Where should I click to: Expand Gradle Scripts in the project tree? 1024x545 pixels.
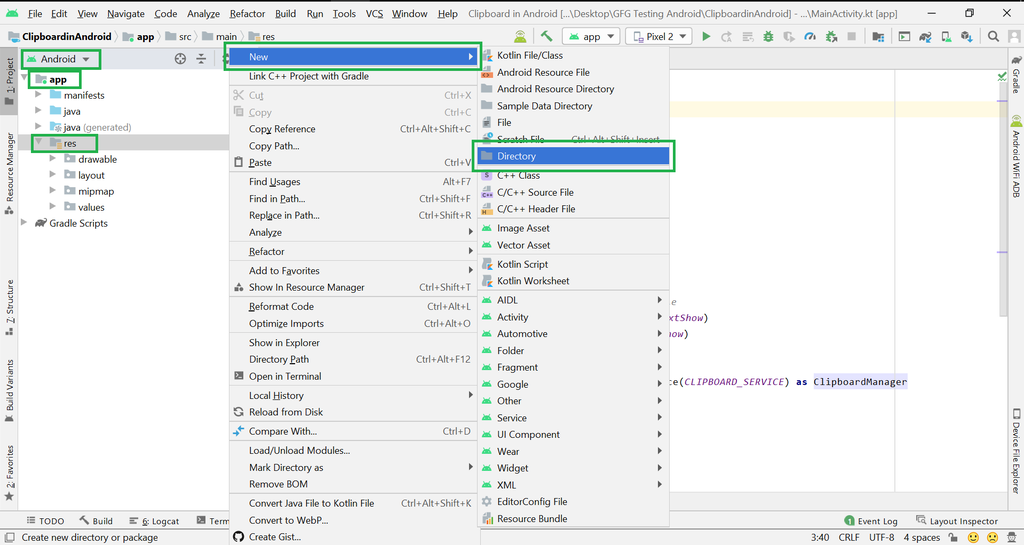26,223
